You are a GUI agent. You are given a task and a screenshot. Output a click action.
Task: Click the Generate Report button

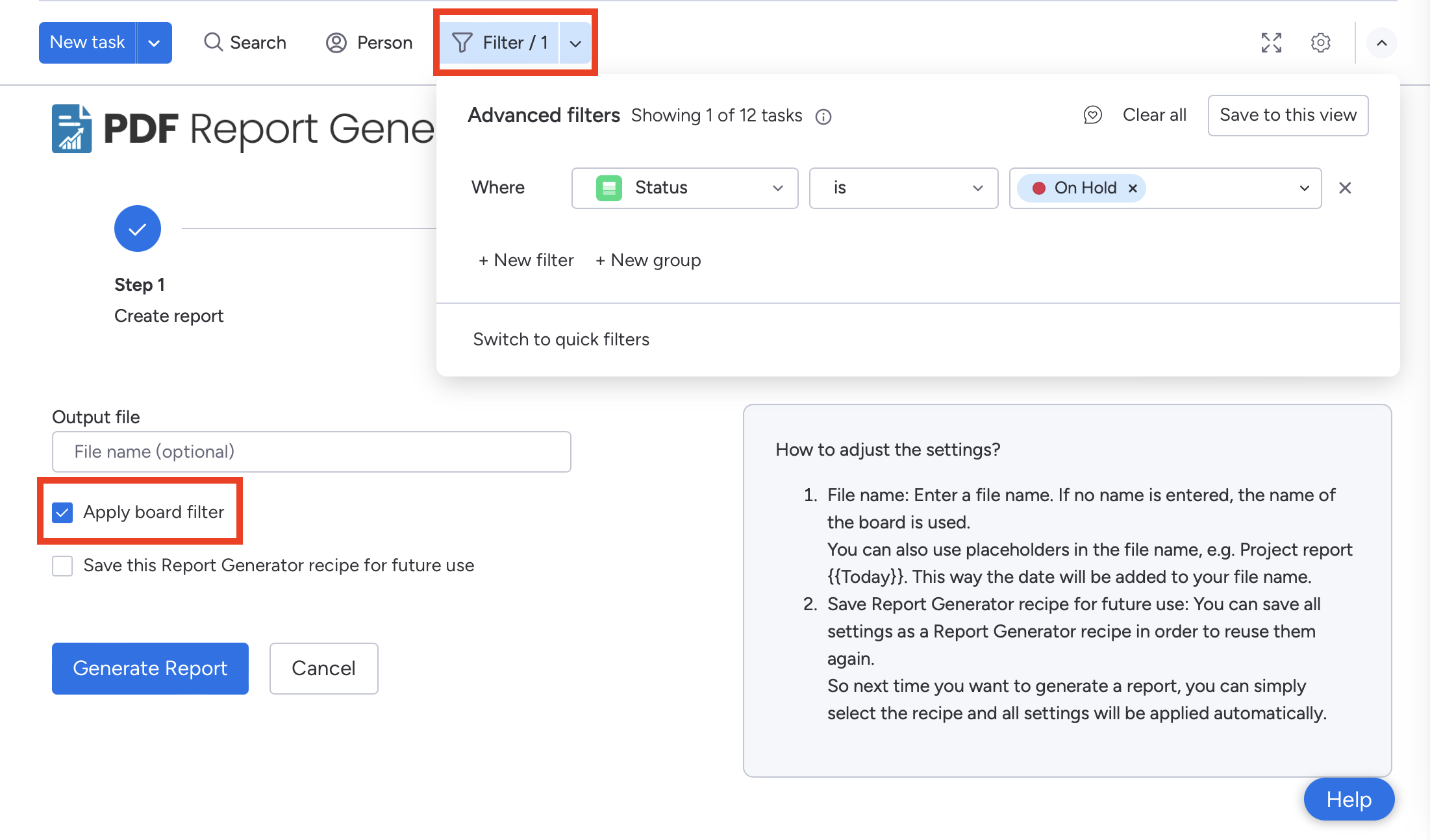click(150, 669)
